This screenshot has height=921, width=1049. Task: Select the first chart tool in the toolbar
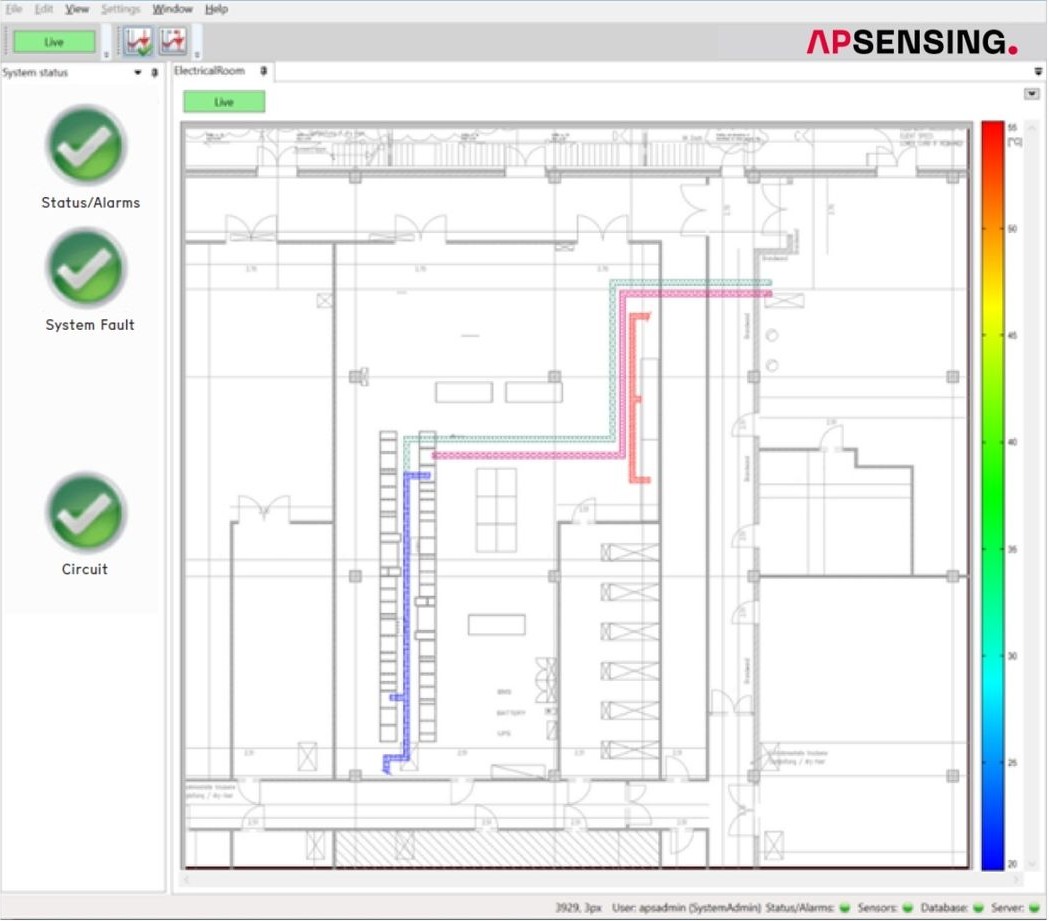point(137,41)
